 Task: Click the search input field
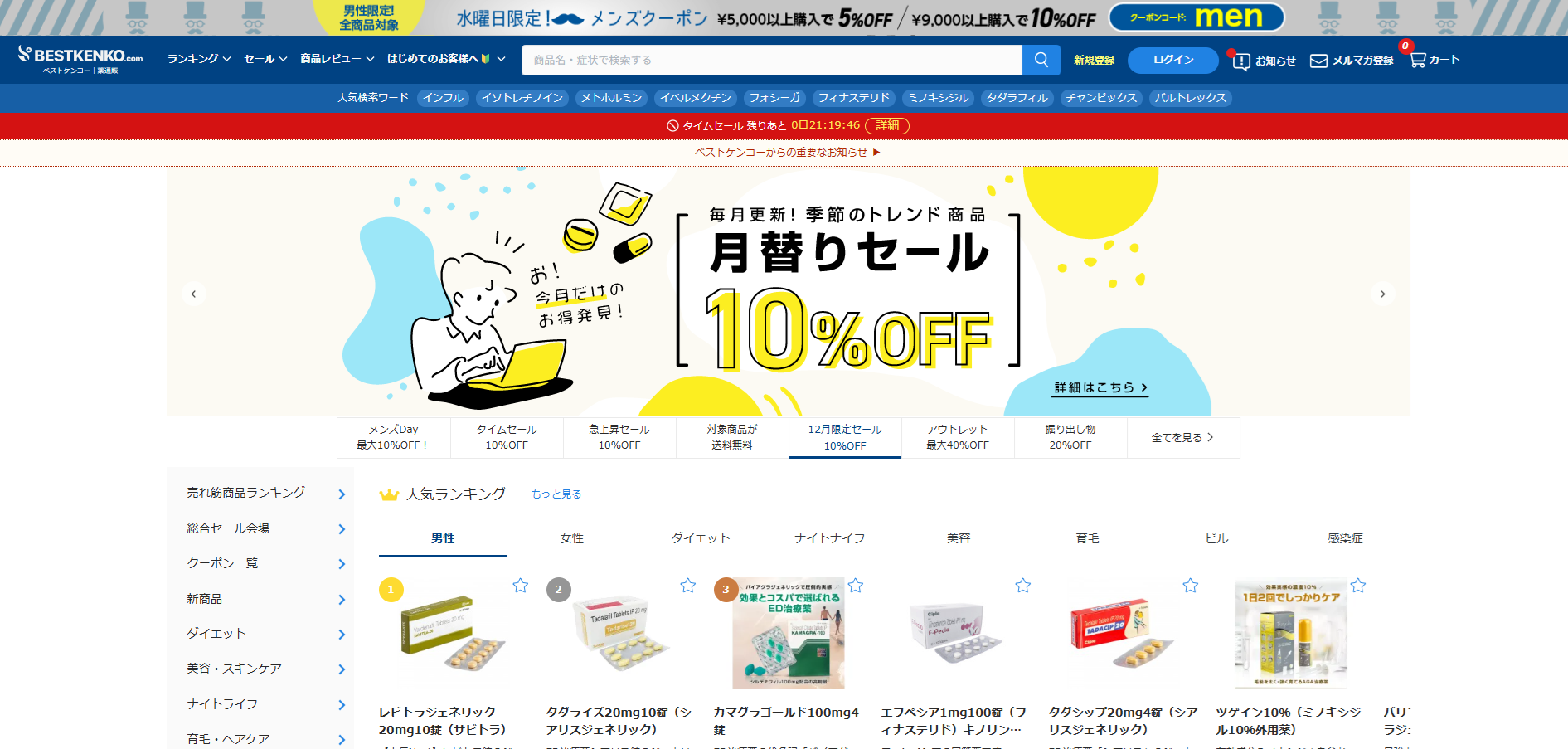771,60
